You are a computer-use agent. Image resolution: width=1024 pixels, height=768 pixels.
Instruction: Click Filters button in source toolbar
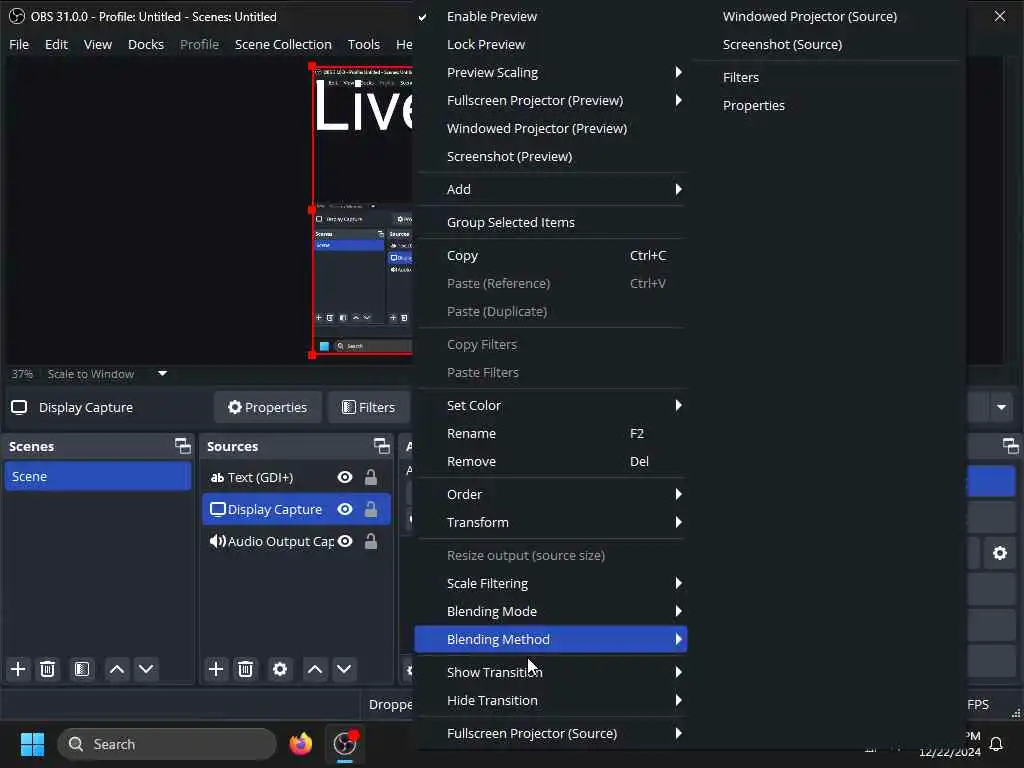(x=368, y=408)
